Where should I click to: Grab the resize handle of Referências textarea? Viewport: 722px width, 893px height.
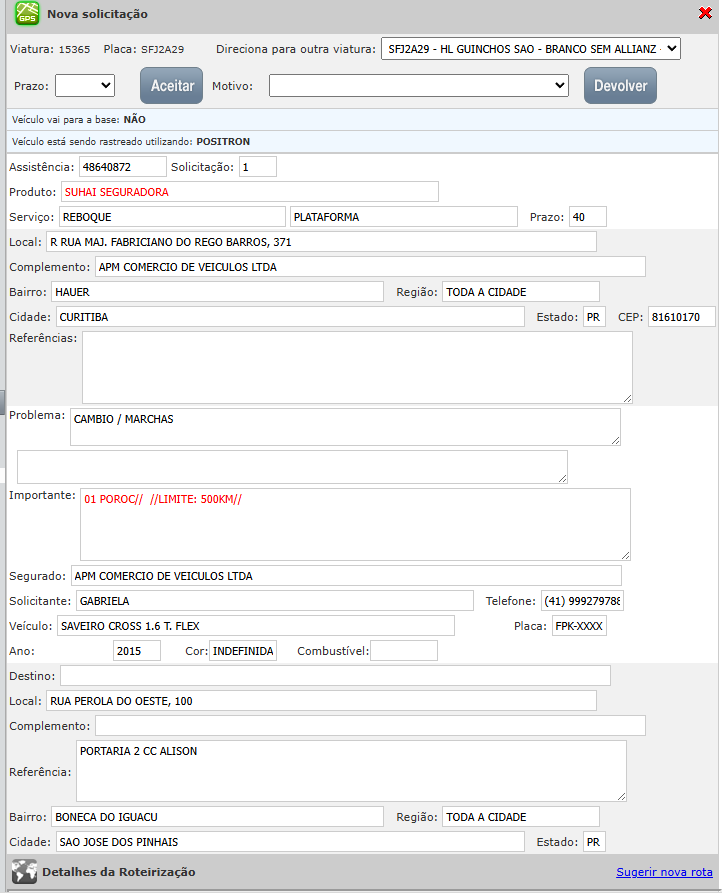(627, 398)
